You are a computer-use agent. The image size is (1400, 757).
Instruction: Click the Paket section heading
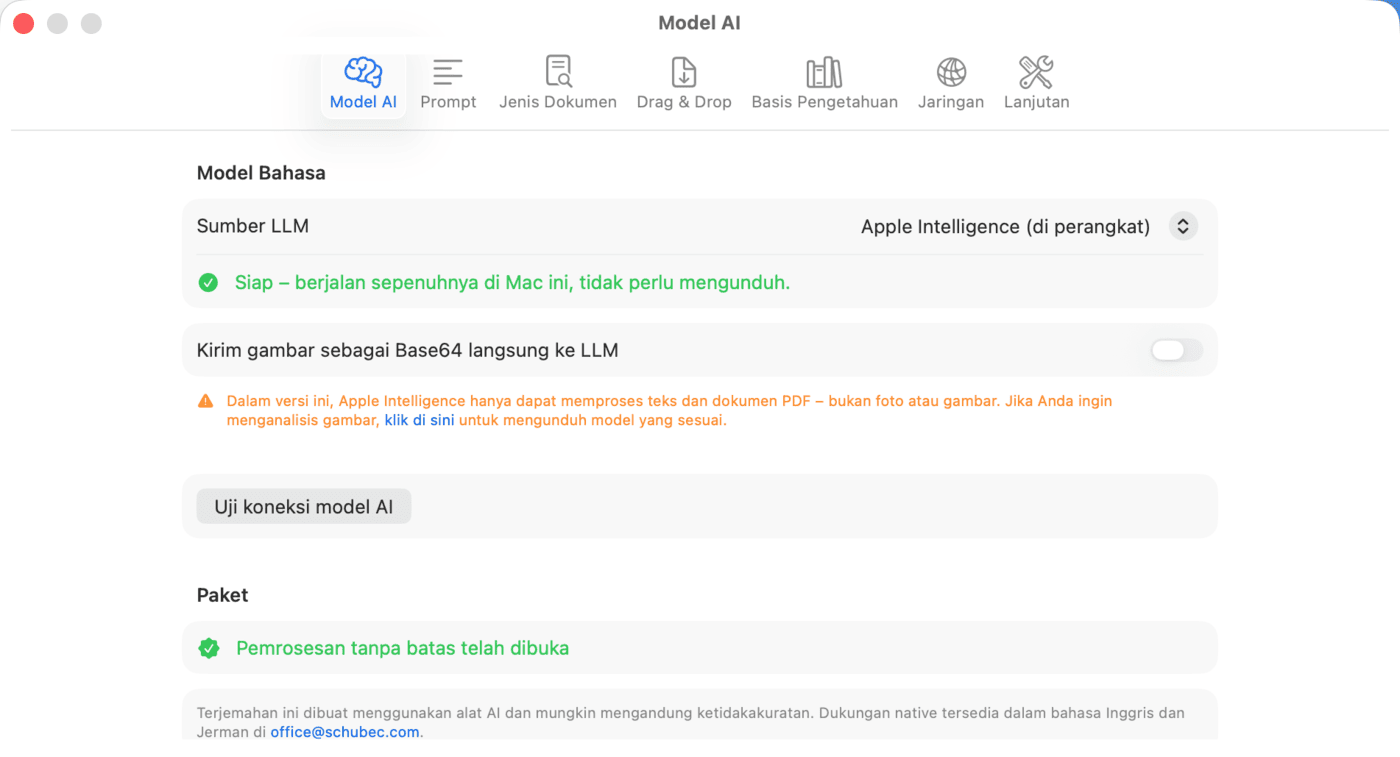tap(222, 595)
